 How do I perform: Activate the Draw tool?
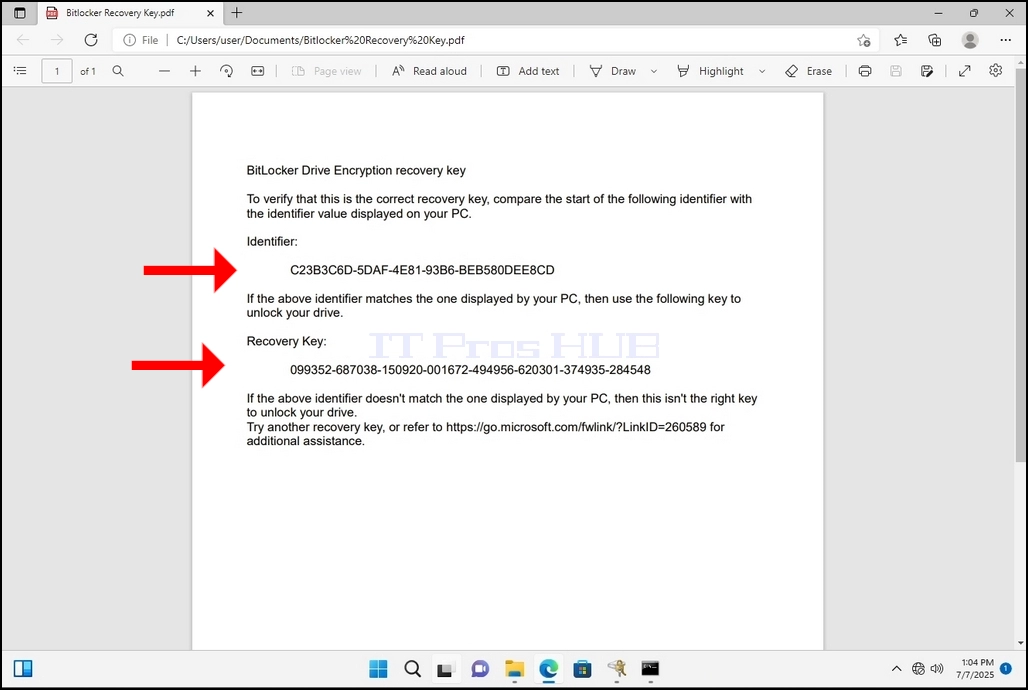click(613, 71)
